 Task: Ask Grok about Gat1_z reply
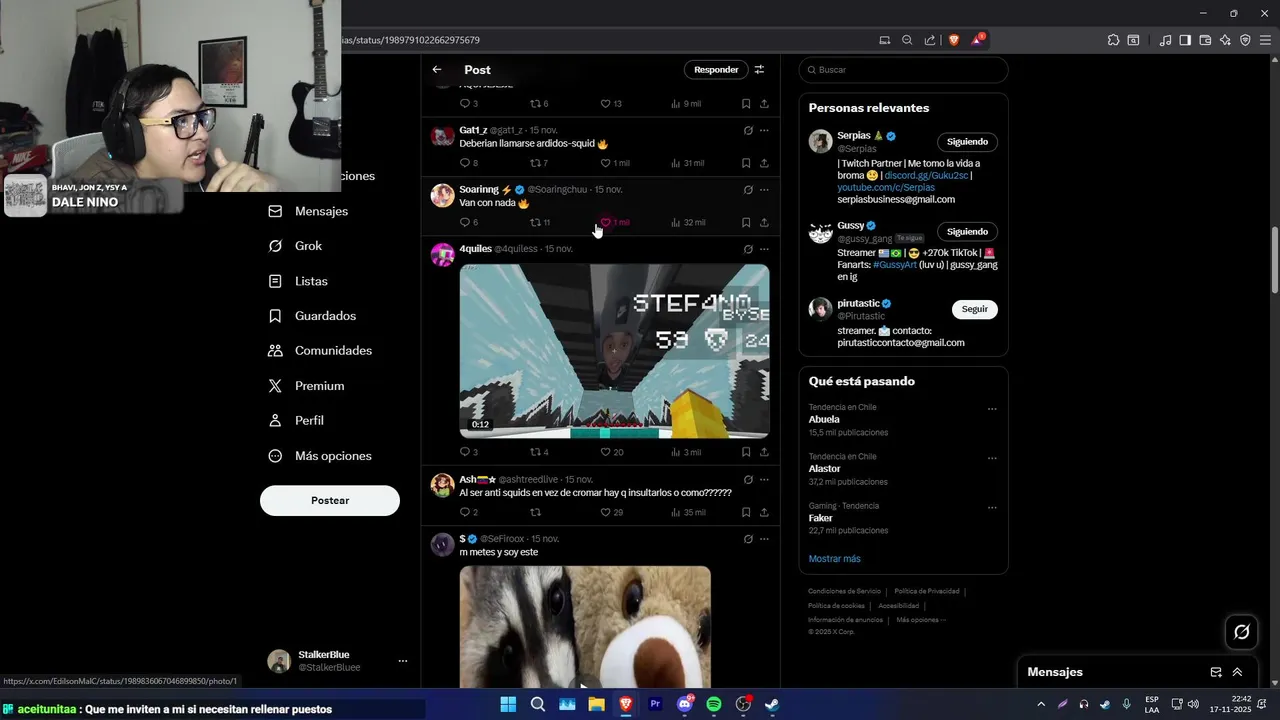[x=748, y=130]
